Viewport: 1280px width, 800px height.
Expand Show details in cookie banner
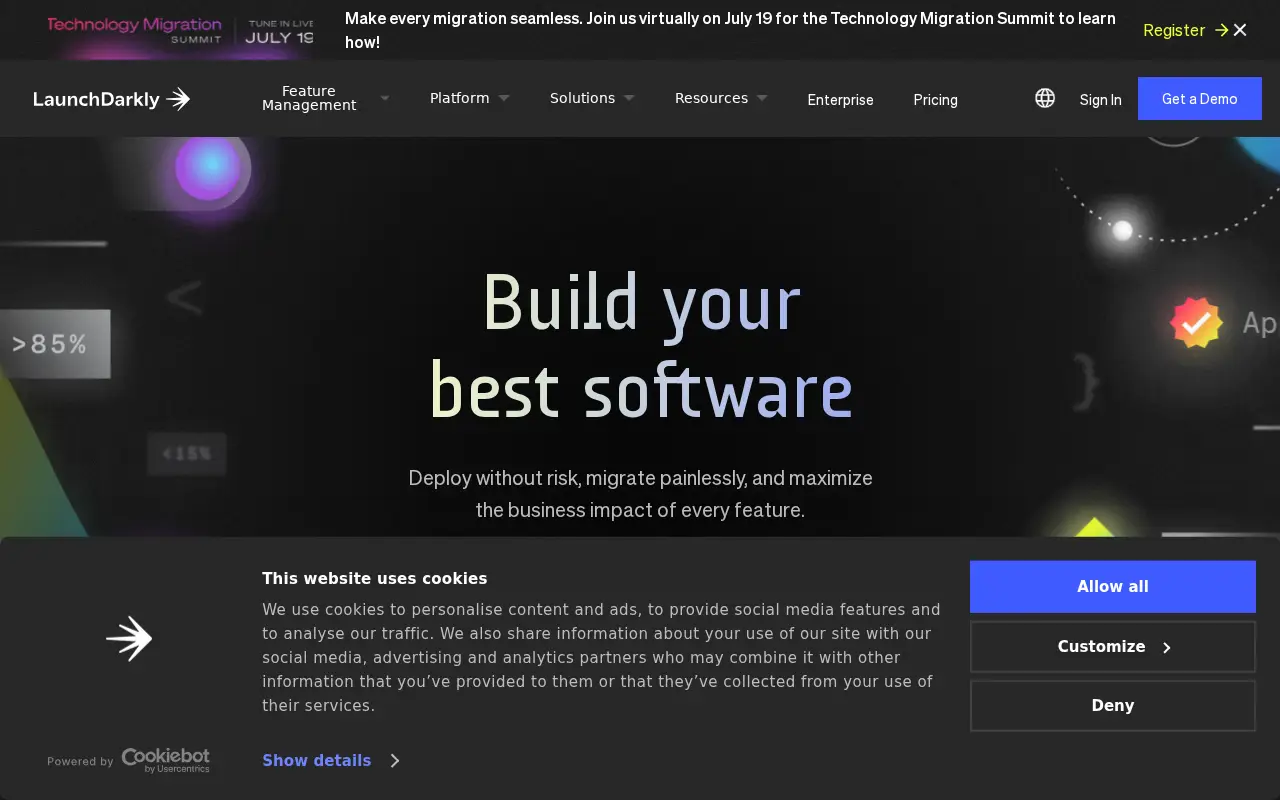point(331,761)
